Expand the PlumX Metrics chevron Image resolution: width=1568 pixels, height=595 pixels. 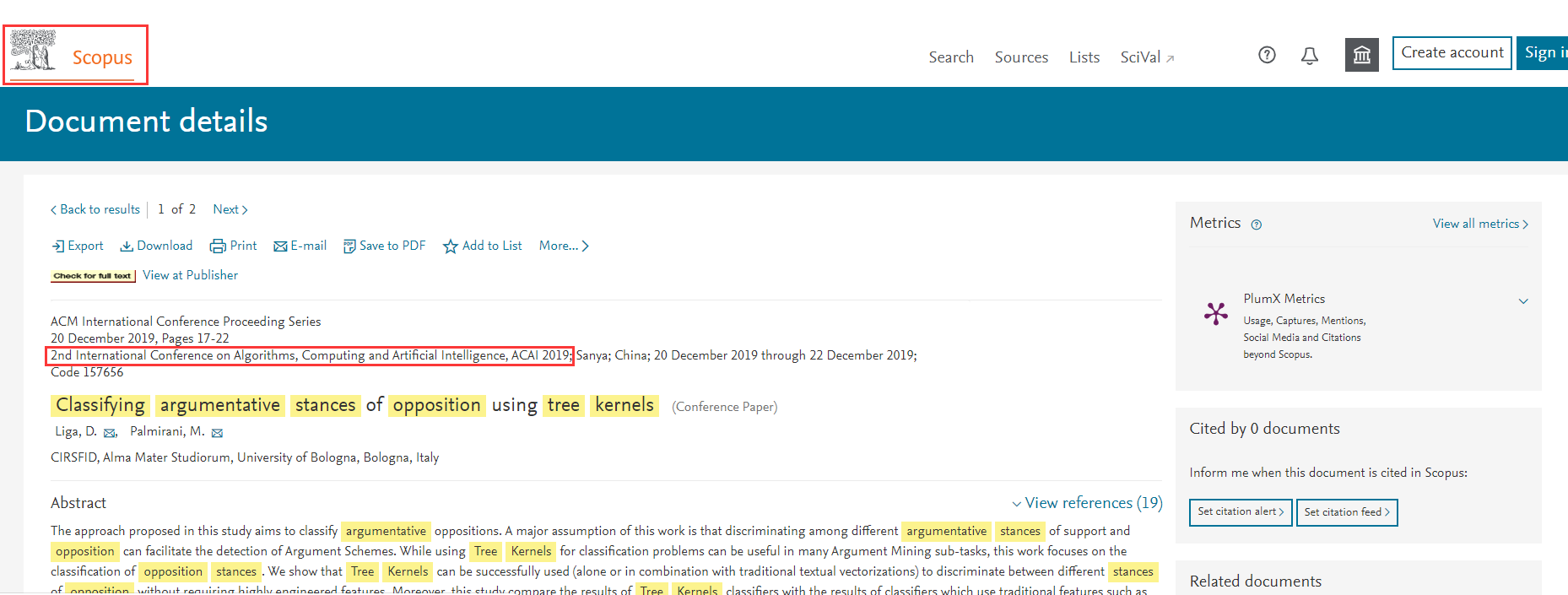pos(1522,301)
